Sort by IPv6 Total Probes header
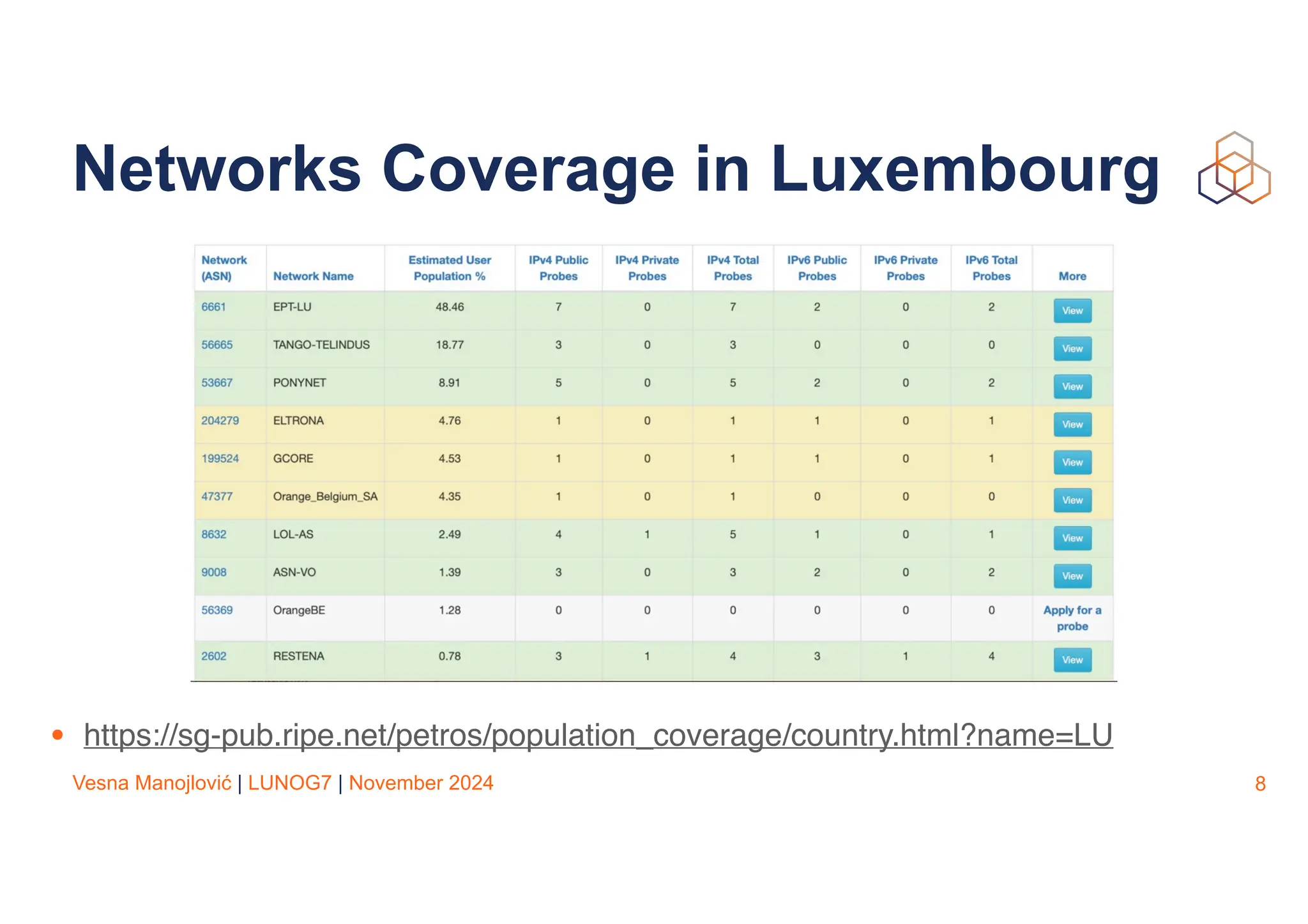 click(x=991, y=268)
